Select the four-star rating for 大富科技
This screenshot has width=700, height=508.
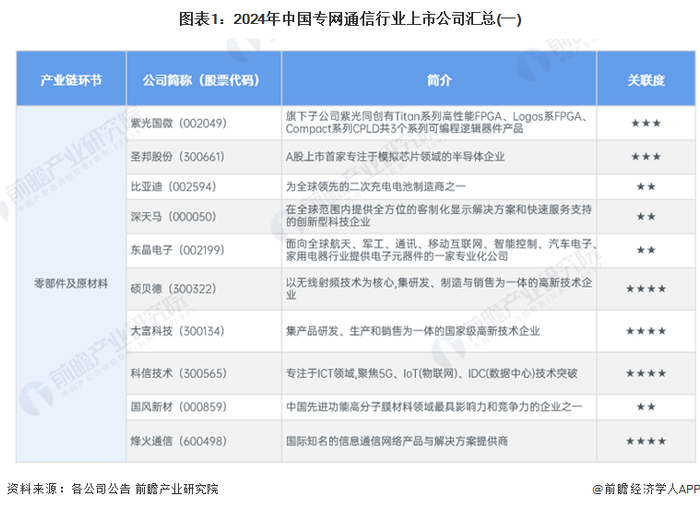[646, 331]
